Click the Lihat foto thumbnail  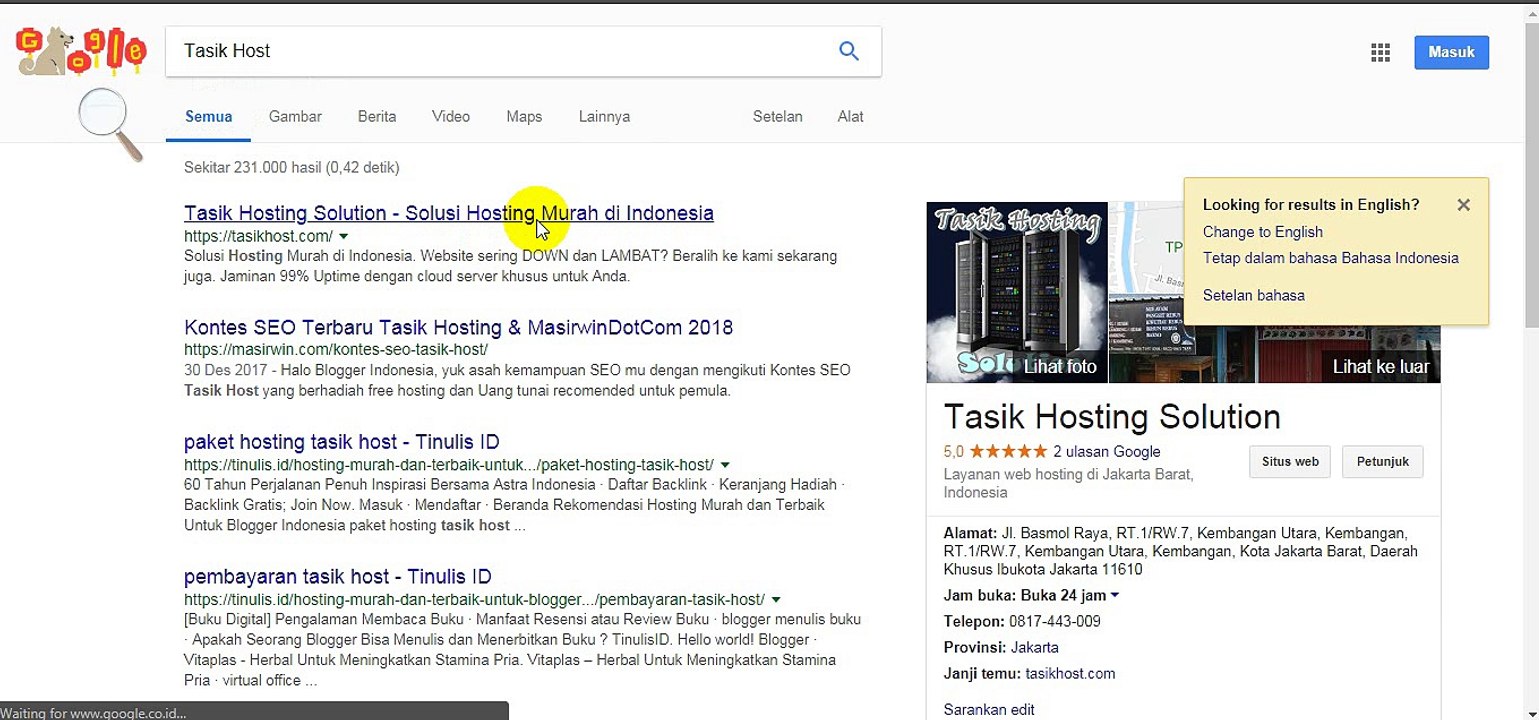point(1017,292)
